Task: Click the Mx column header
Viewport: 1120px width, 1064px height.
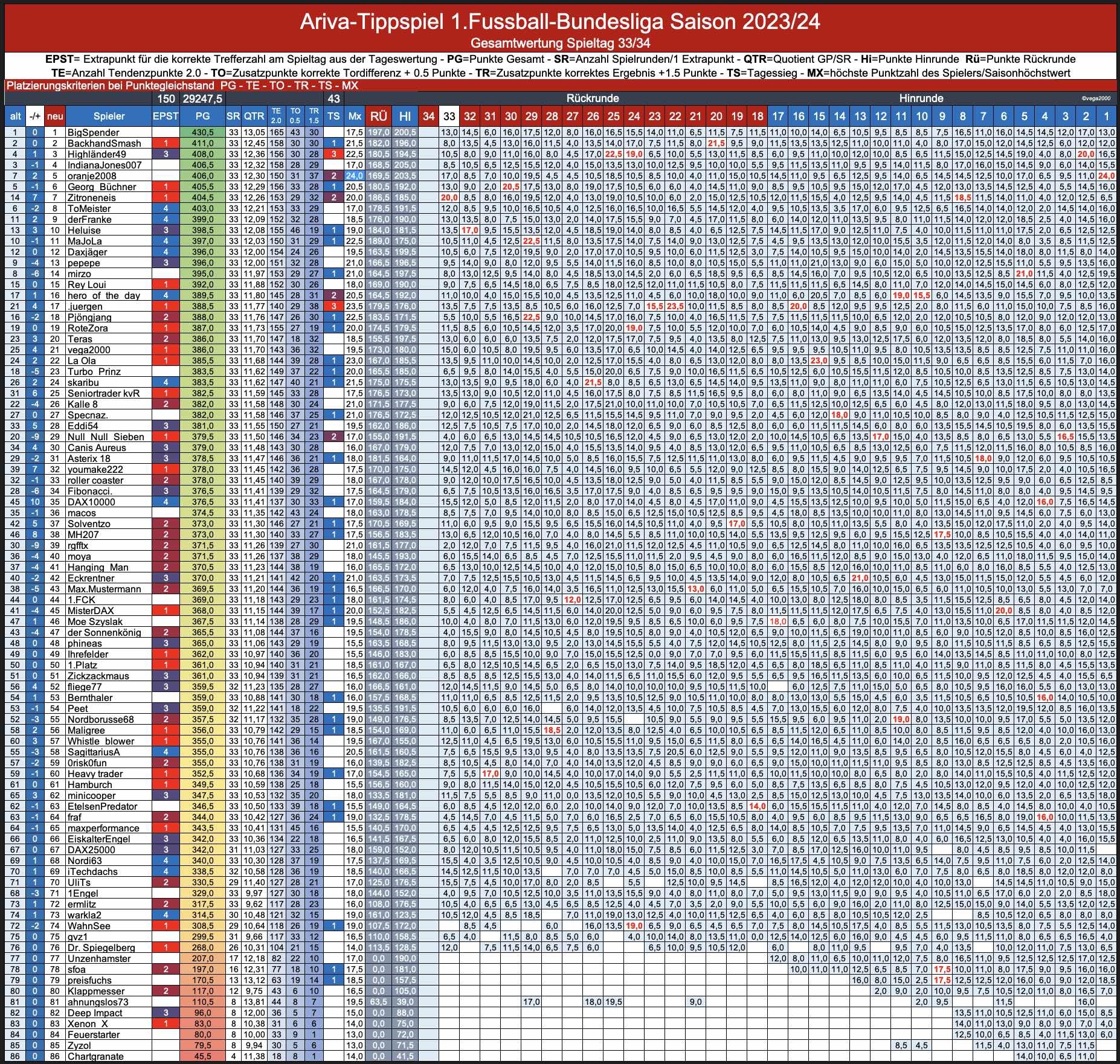Action: [x=355, y=116]
